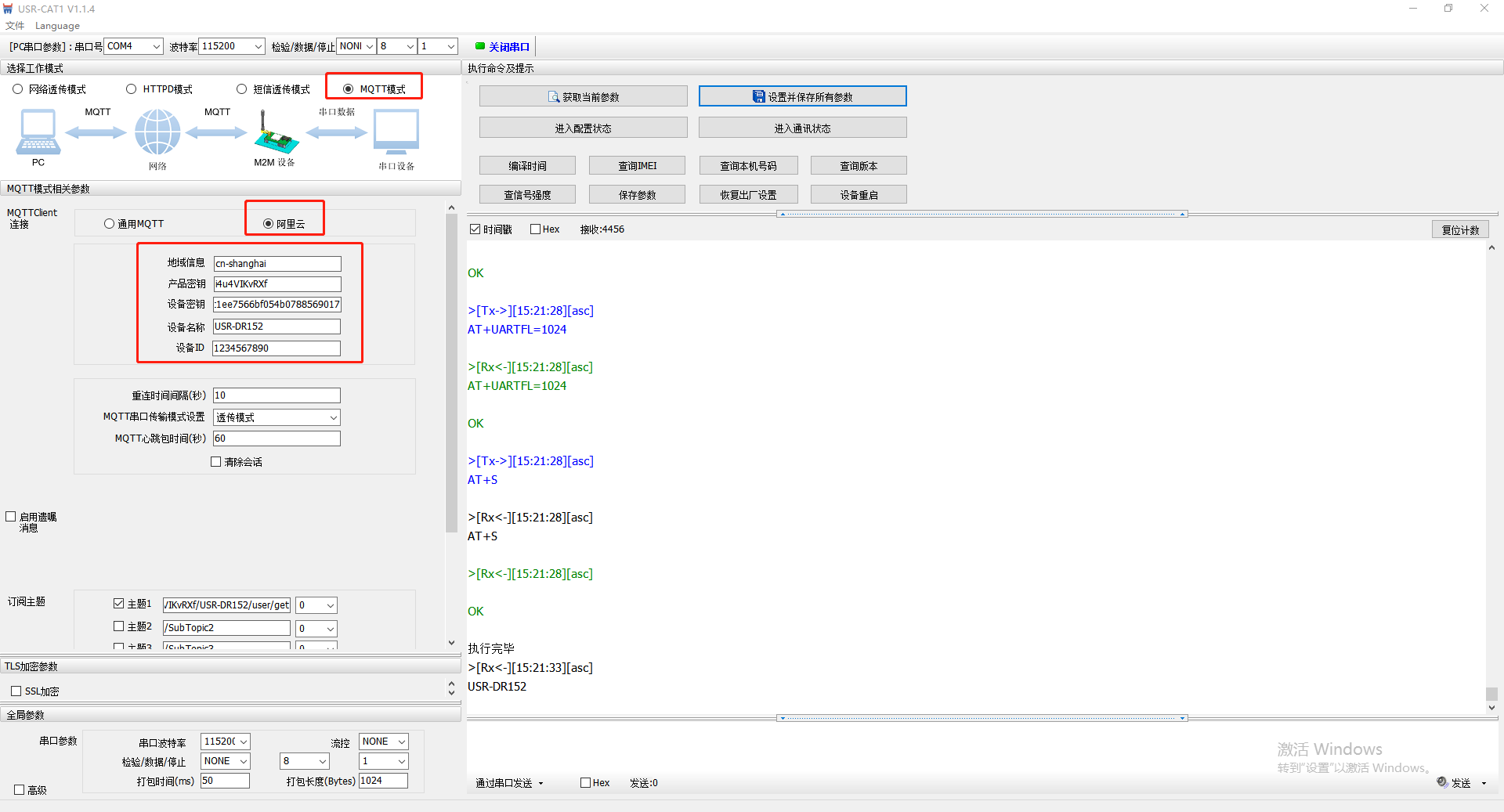Click the network globe icon
The width and height of the screenshot is (1504, 812).
click(x=157, y=132)
